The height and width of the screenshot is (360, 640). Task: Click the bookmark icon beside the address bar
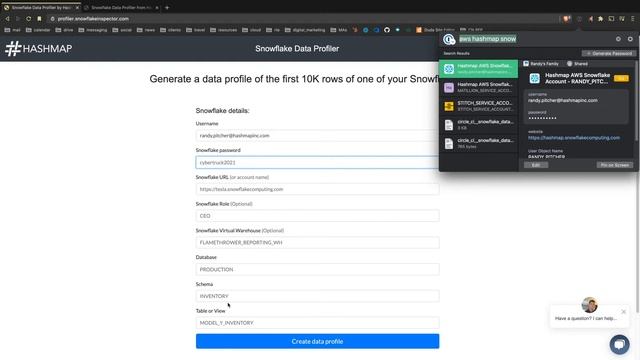39,19
